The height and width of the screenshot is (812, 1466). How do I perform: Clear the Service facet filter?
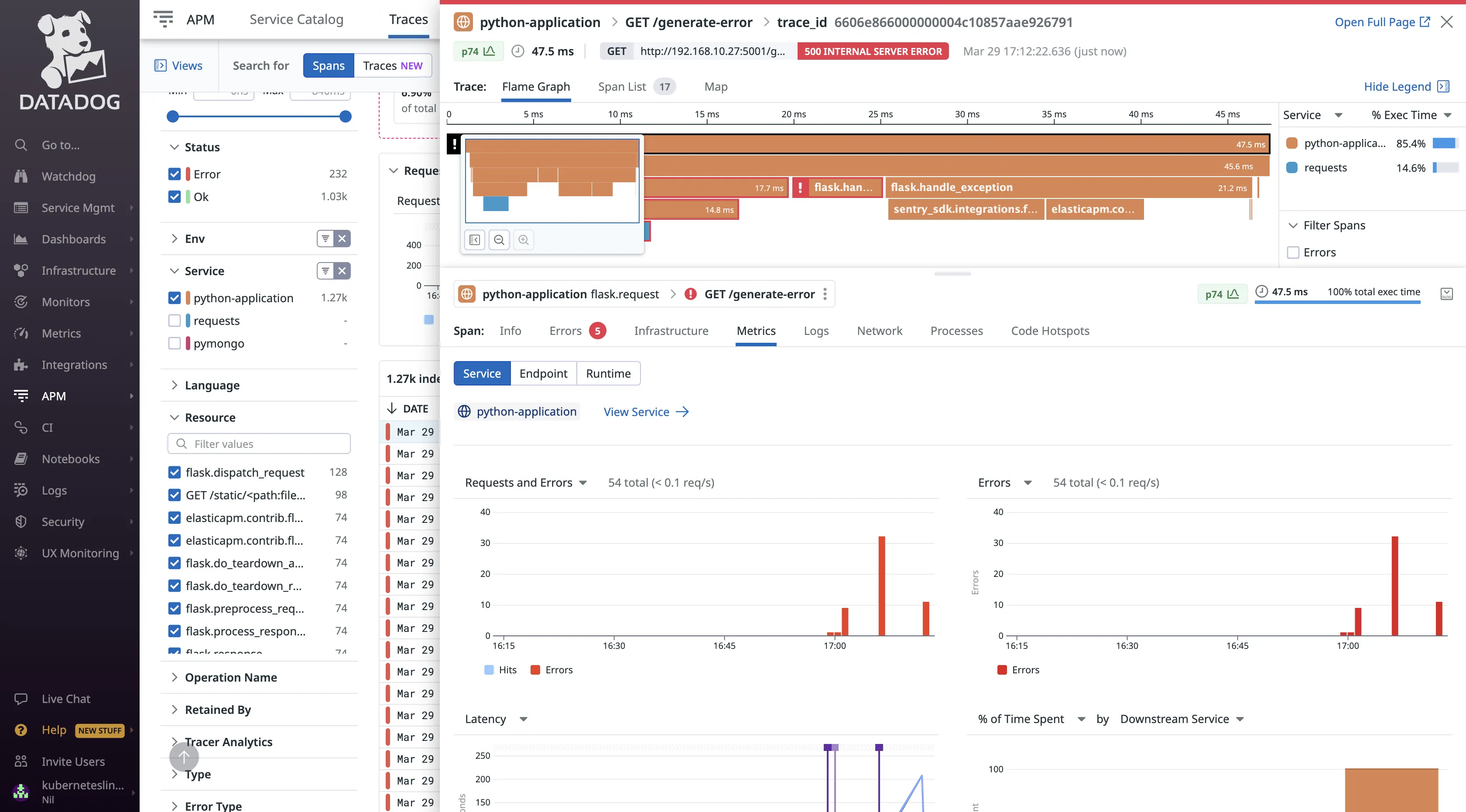(342, 271)
